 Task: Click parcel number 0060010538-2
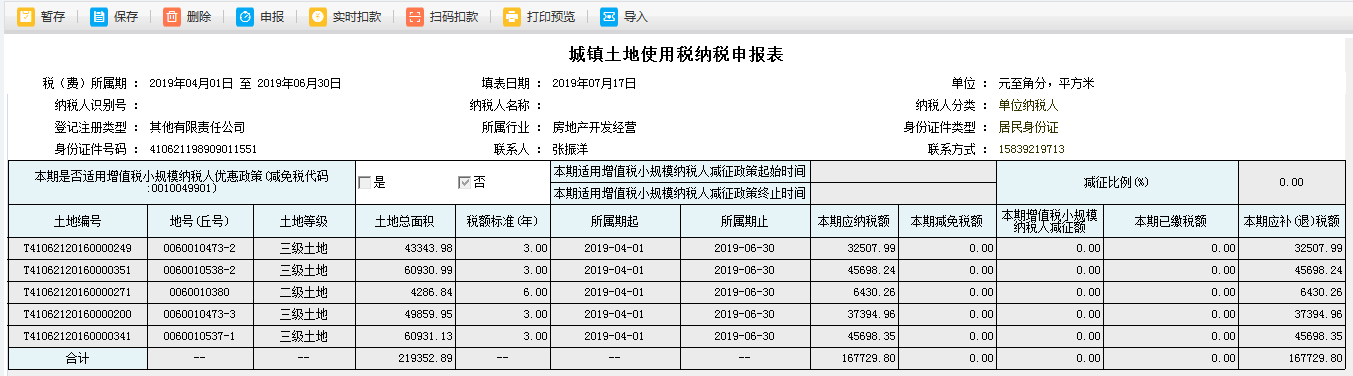pos(200,270)
